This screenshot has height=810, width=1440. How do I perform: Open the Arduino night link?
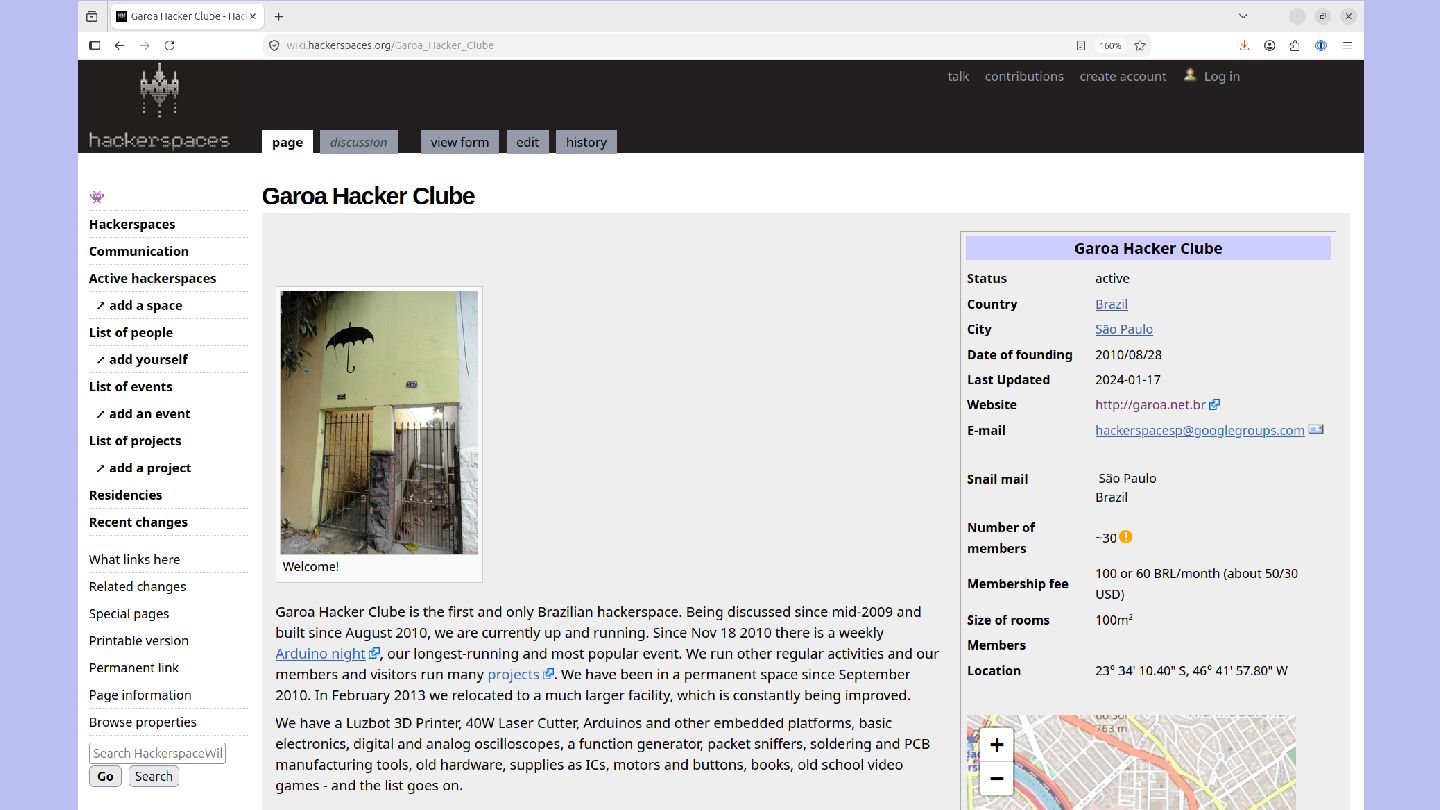[321, 653]
